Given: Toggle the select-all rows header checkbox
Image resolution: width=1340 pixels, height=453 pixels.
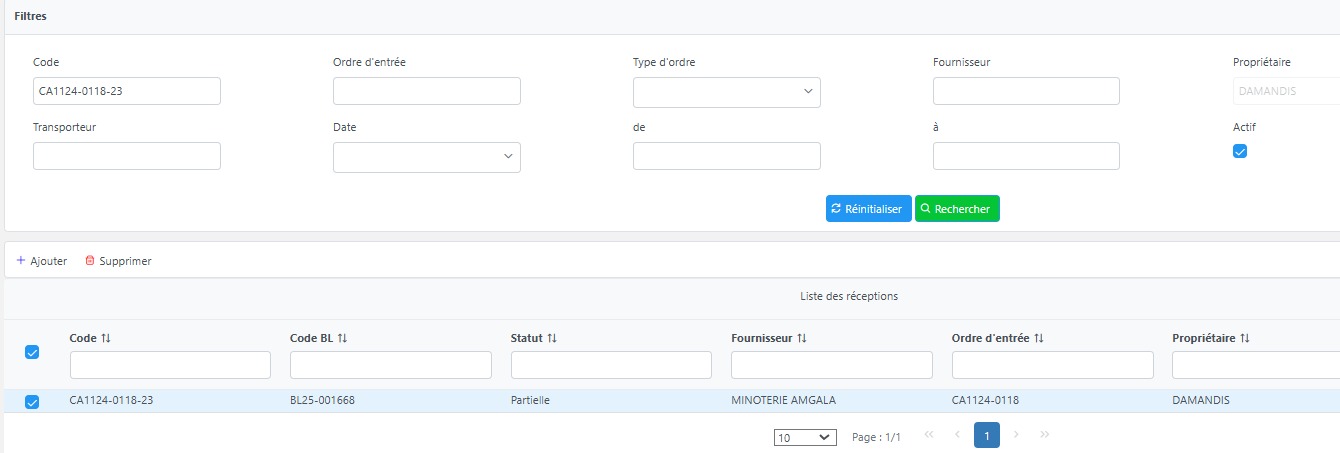Looking at the screenshot, I should click(x=32, y=352).
